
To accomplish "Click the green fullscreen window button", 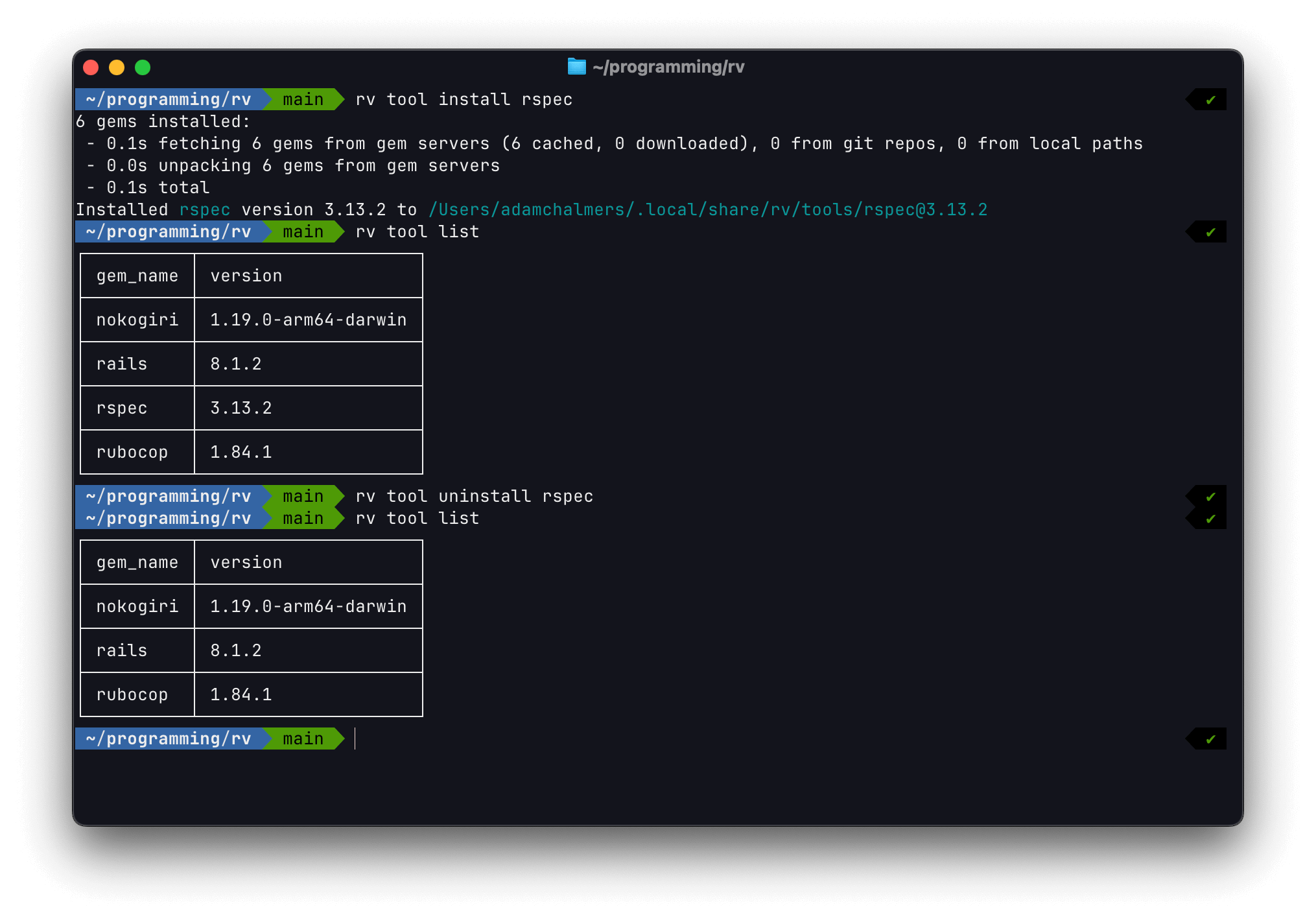I will pyautogui.click(x=143, y=67).
